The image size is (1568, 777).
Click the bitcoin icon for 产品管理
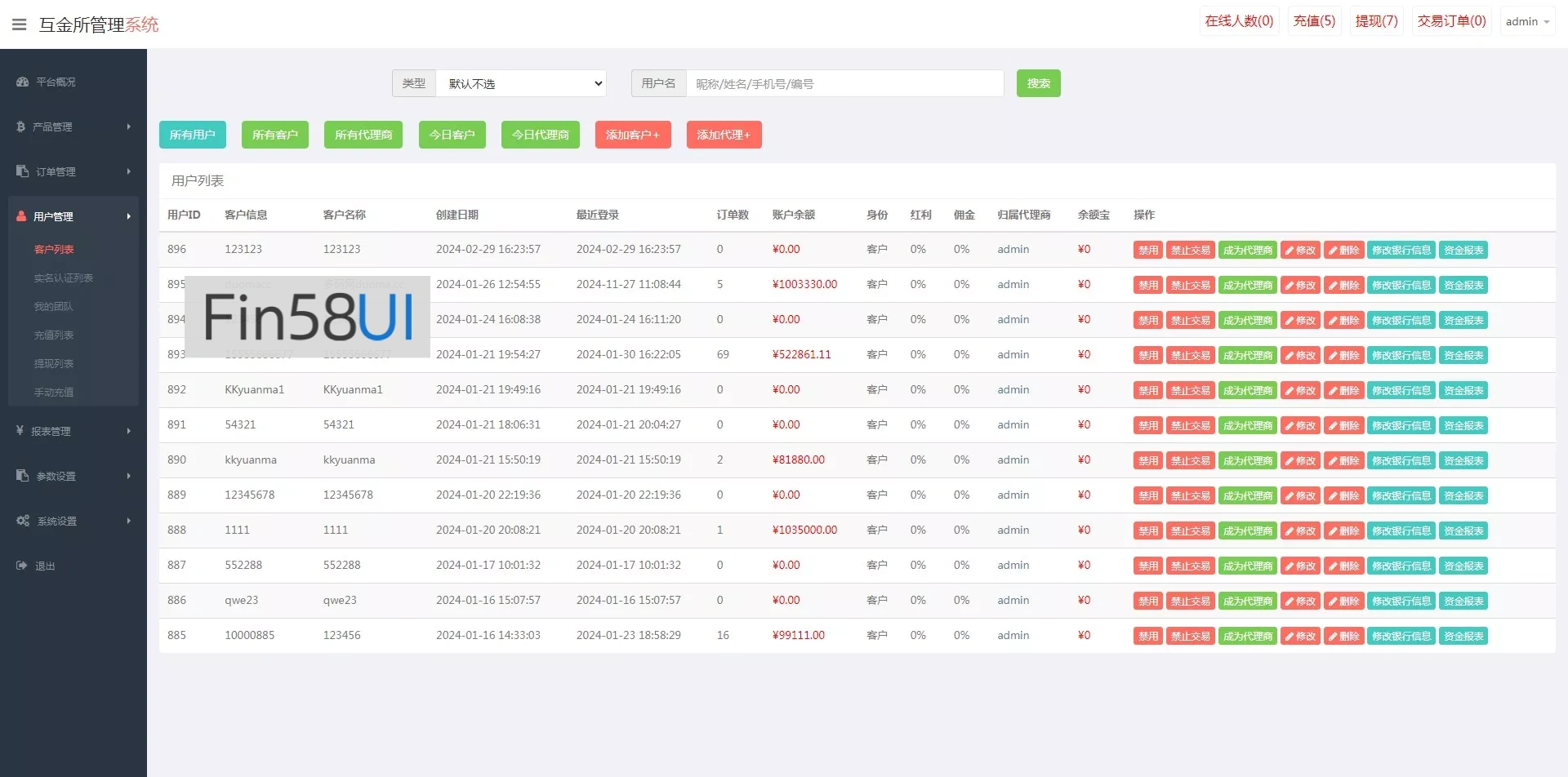click(x=21, y=127)
